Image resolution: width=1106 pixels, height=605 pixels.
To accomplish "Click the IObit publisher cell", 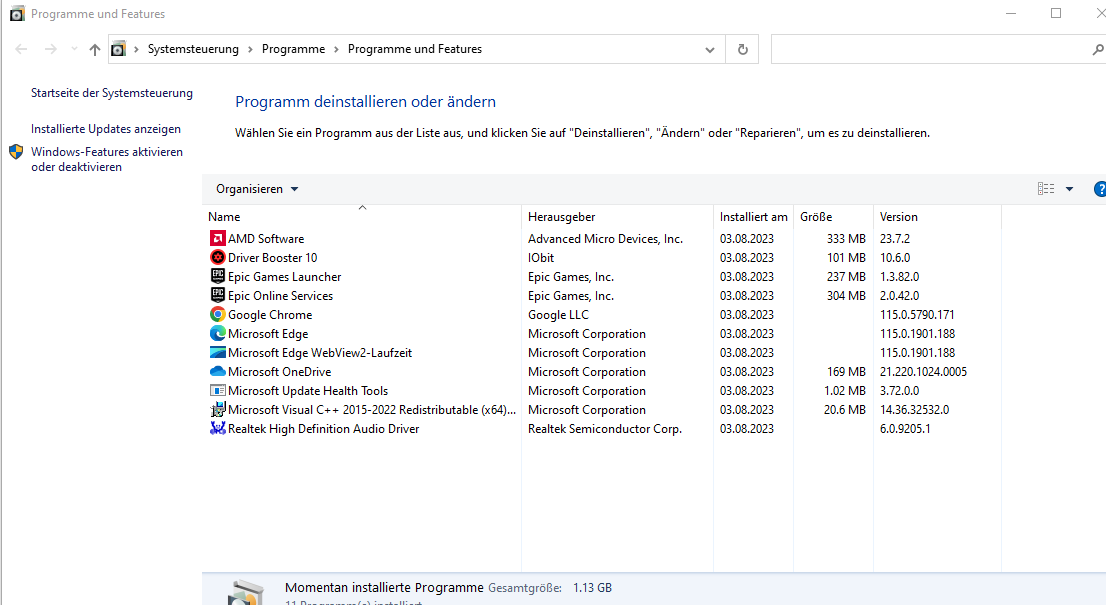I will pos(541,257).
